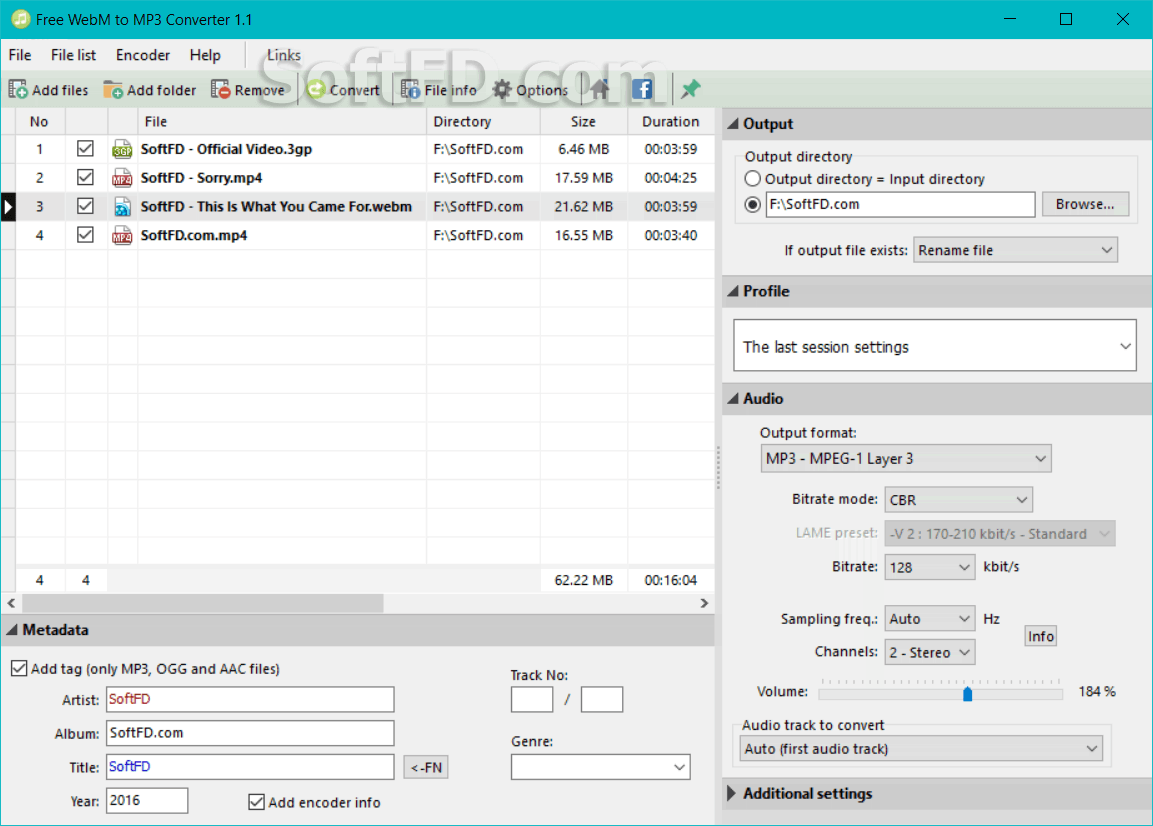
Task: Click the output directory path field
Action: (901, 204)
